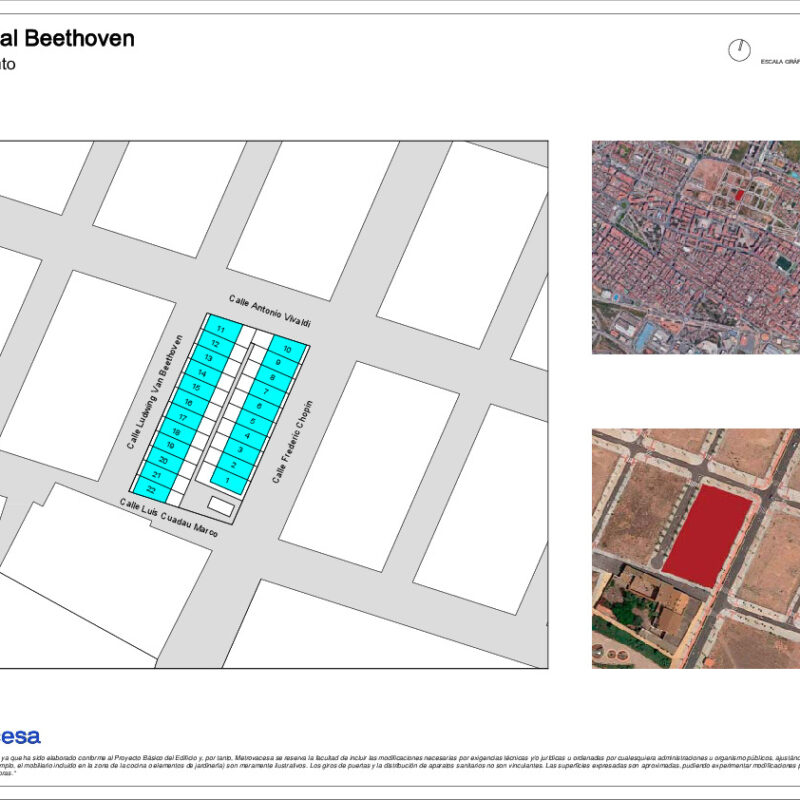
Task: Click the Calle Ludwing Van Beethoven label
Action: coord(154,392)
